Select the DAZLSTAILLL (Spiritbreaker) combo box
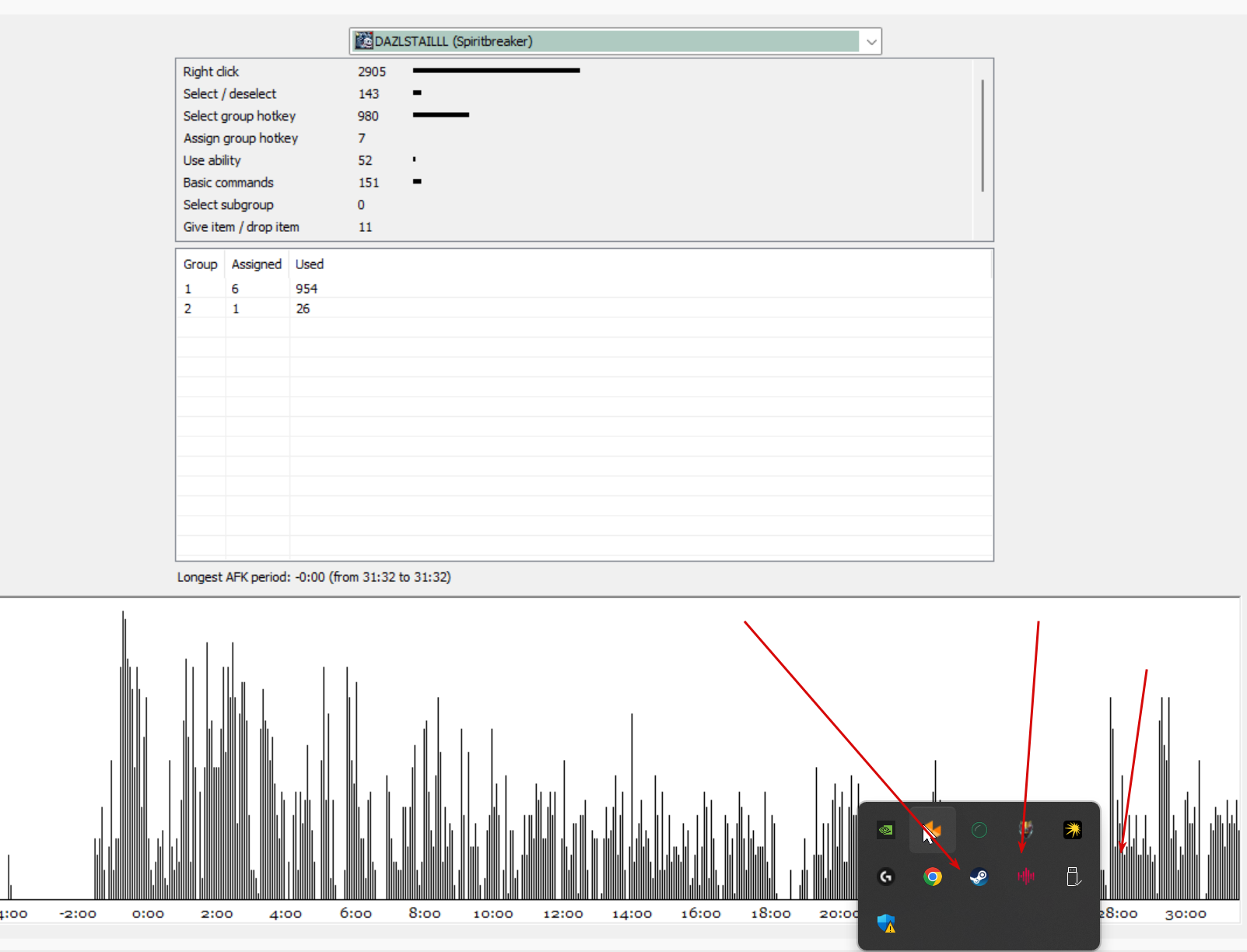The height and width of the screenshot is (952, 1247). tap(615, 42)
